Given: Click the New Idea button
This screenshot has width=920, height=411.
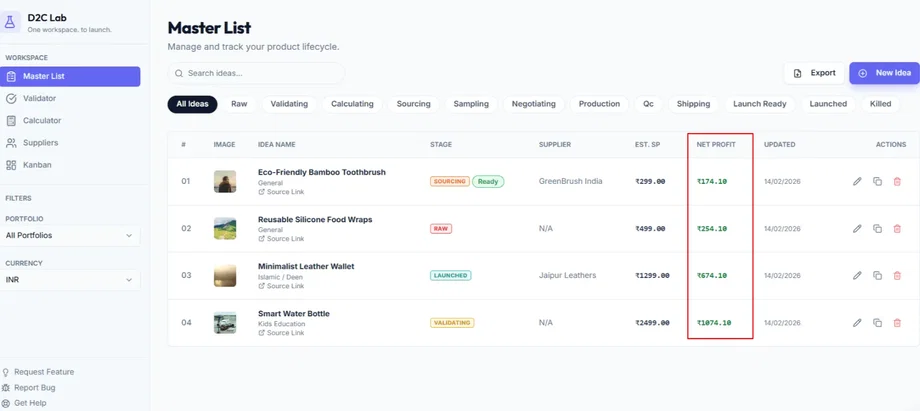Looking at the screenshot, I should coord(884,73).
